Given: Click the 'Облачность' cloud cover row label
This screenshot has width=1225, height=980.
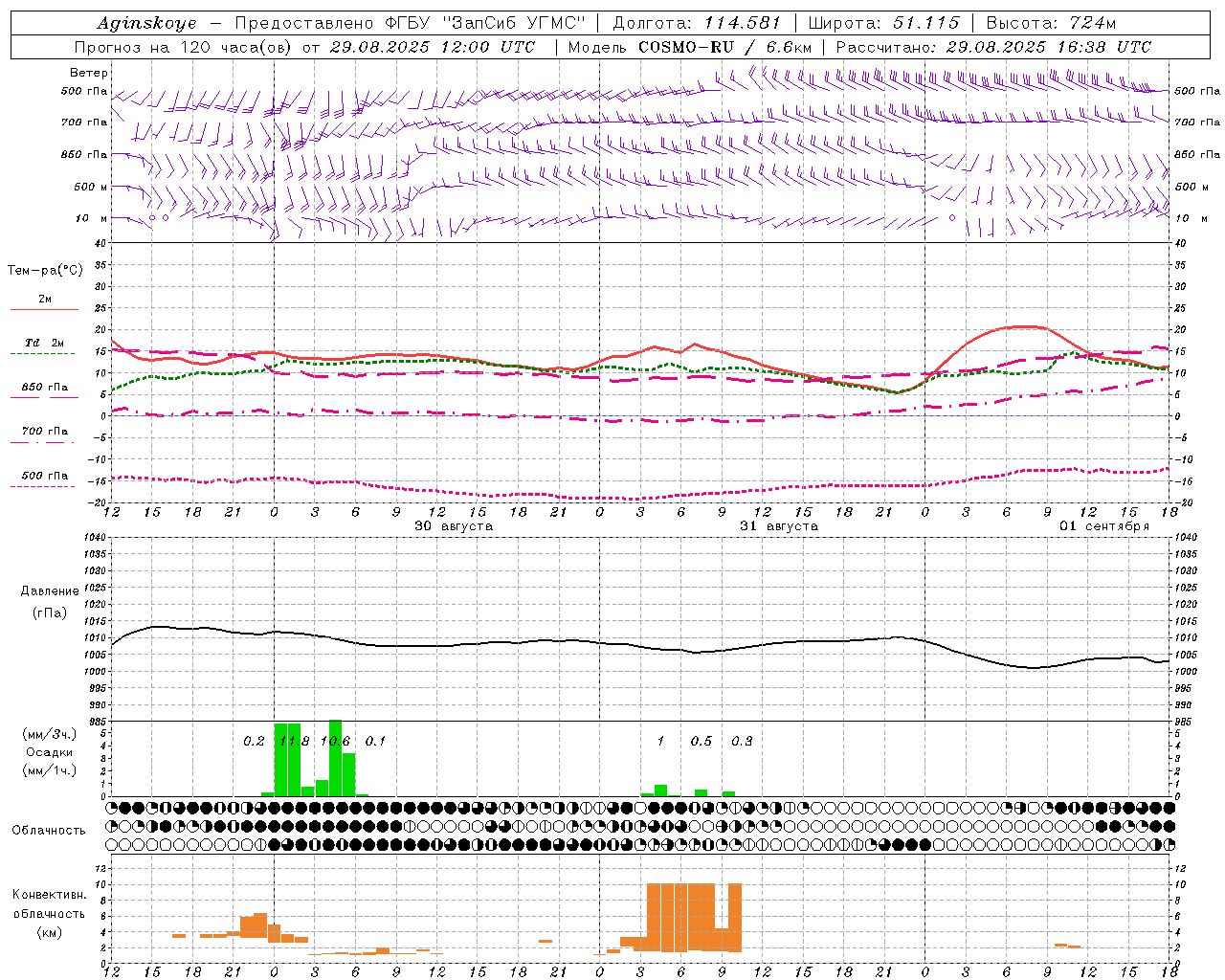Looking at the screenshot, I should click(x=49, y=831).
